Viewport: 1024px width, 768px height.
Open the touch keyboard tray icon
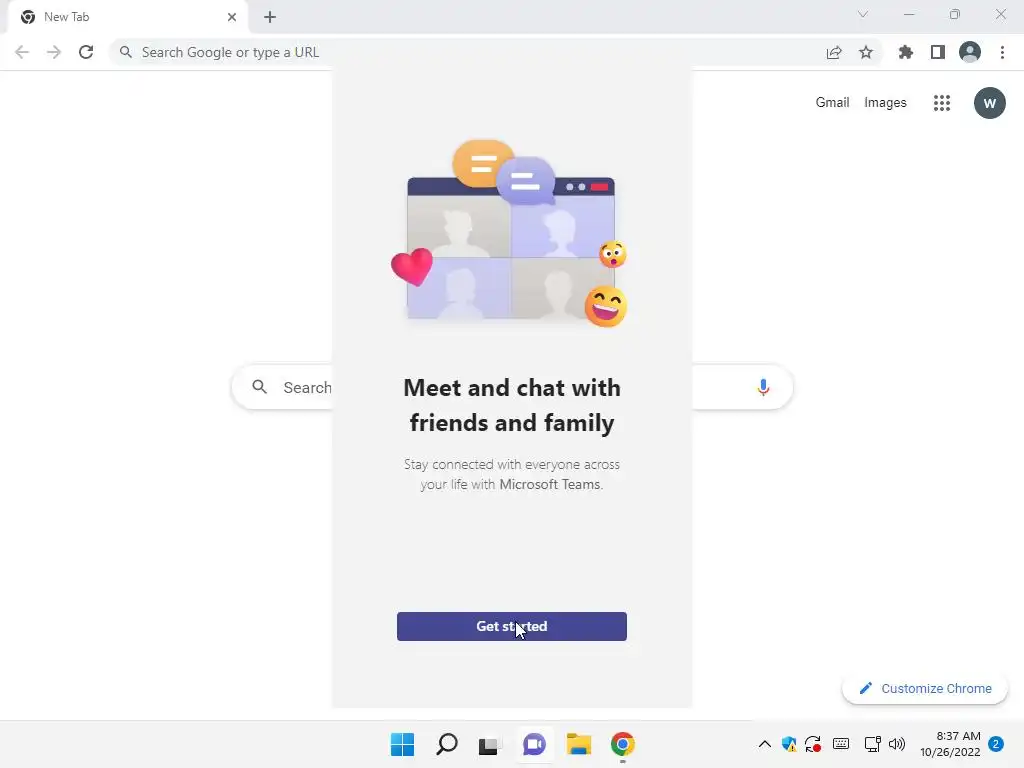[841, 744]
